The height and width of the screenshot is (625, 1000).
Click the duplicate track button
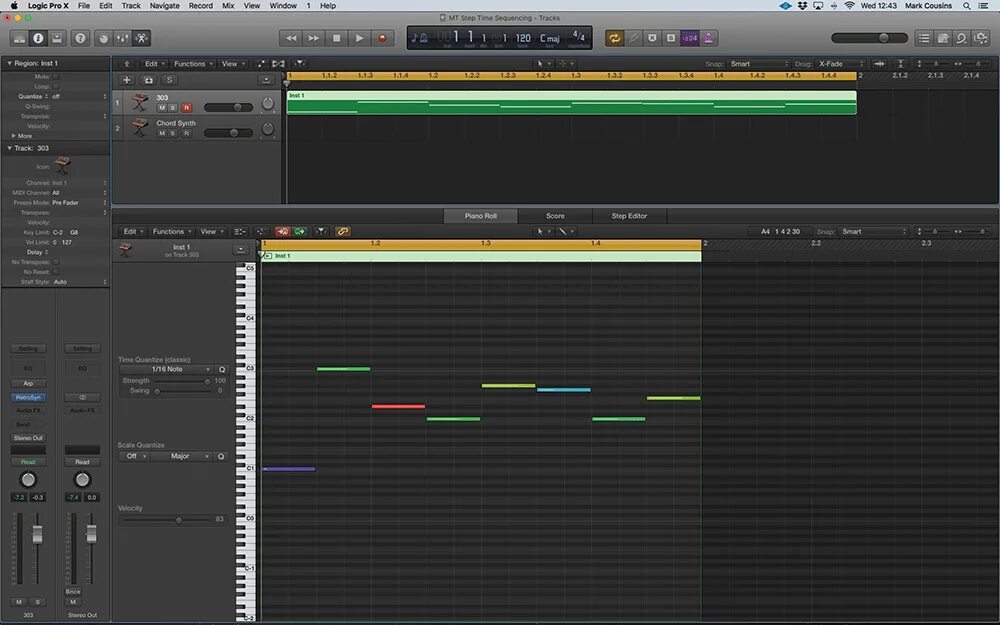148,80
